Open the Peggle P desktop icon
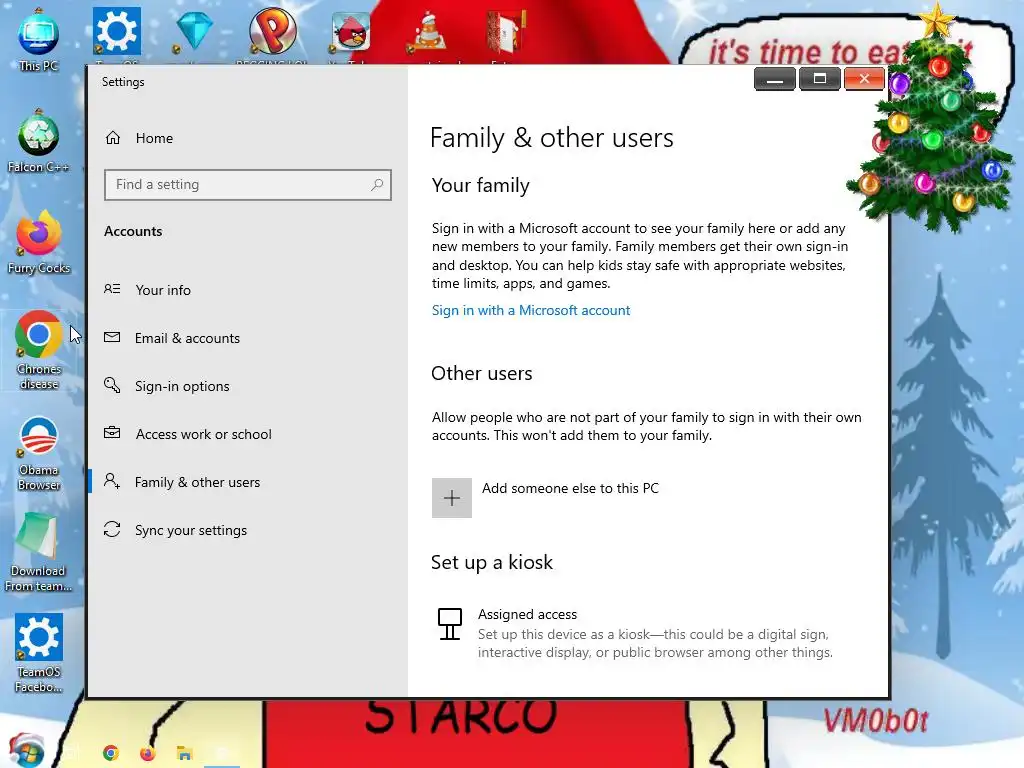 tap(273, 31)
